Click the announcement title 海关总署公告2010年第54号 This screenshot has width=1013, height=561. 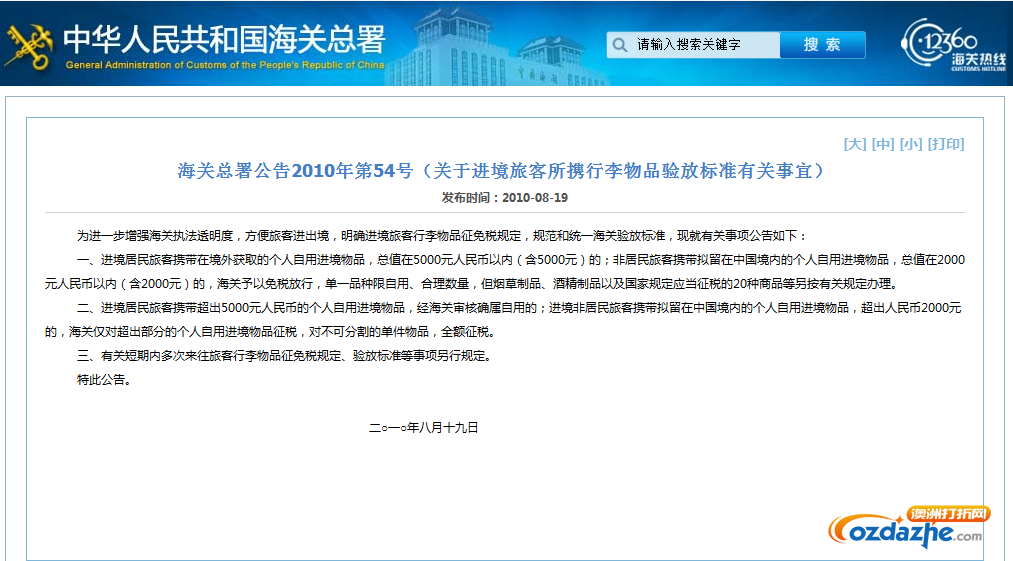[501, 171]
